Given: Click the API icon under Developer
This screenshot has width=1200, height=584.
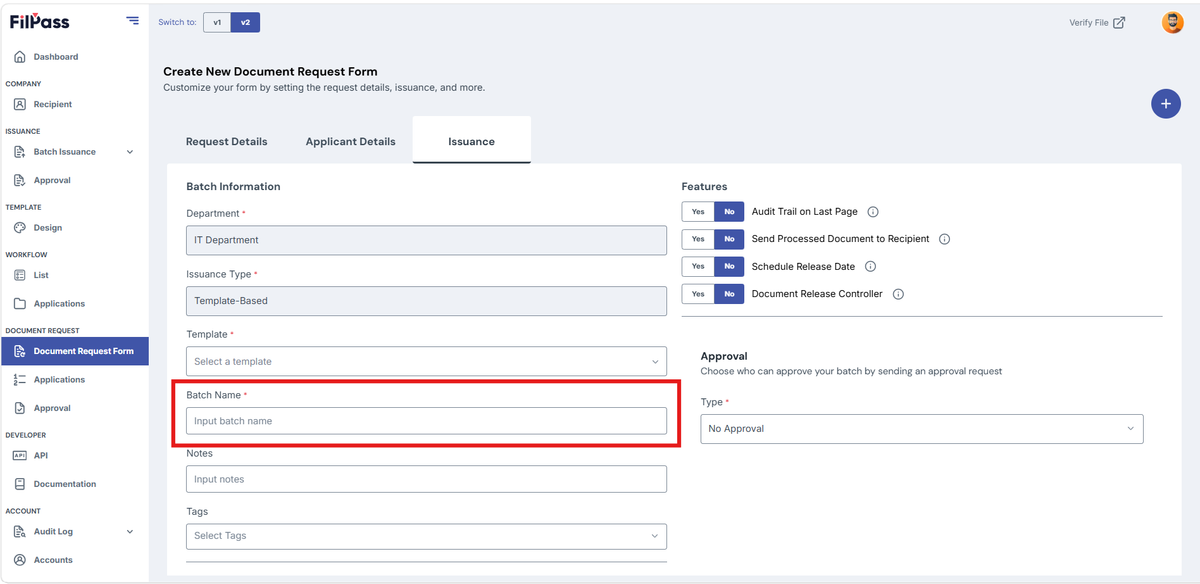Looking at the screenshot, I should coord(19,455).
